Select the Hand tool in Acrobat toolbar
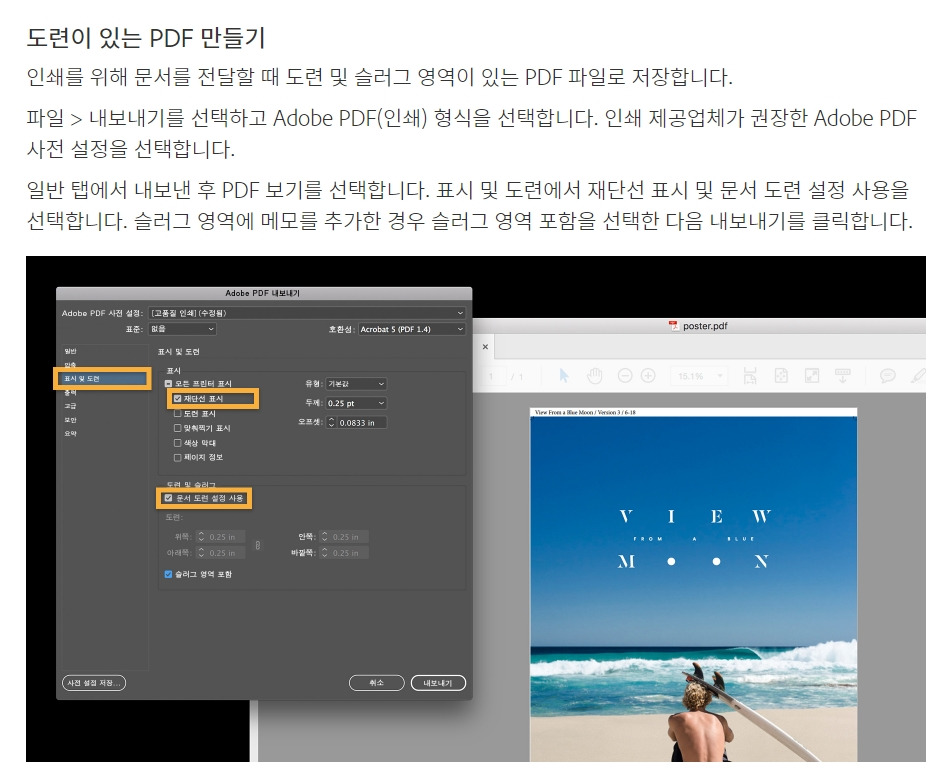The height and width of the screenshot is (774, 935). pyautogui.click(x=595, y=374)
